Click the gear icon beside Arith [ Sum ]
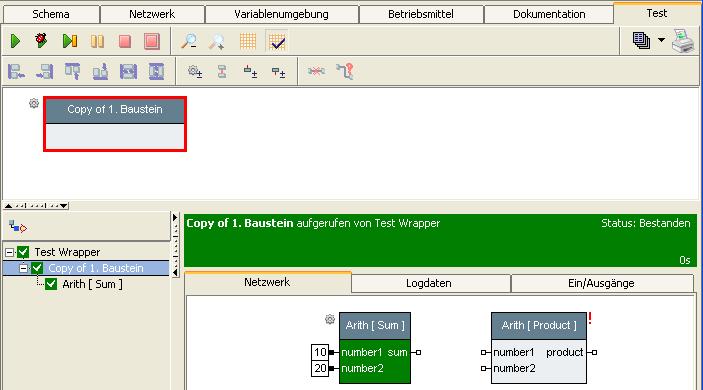Image resolution: width=703 pixels, height=390 pixels. tap(330, 319)
